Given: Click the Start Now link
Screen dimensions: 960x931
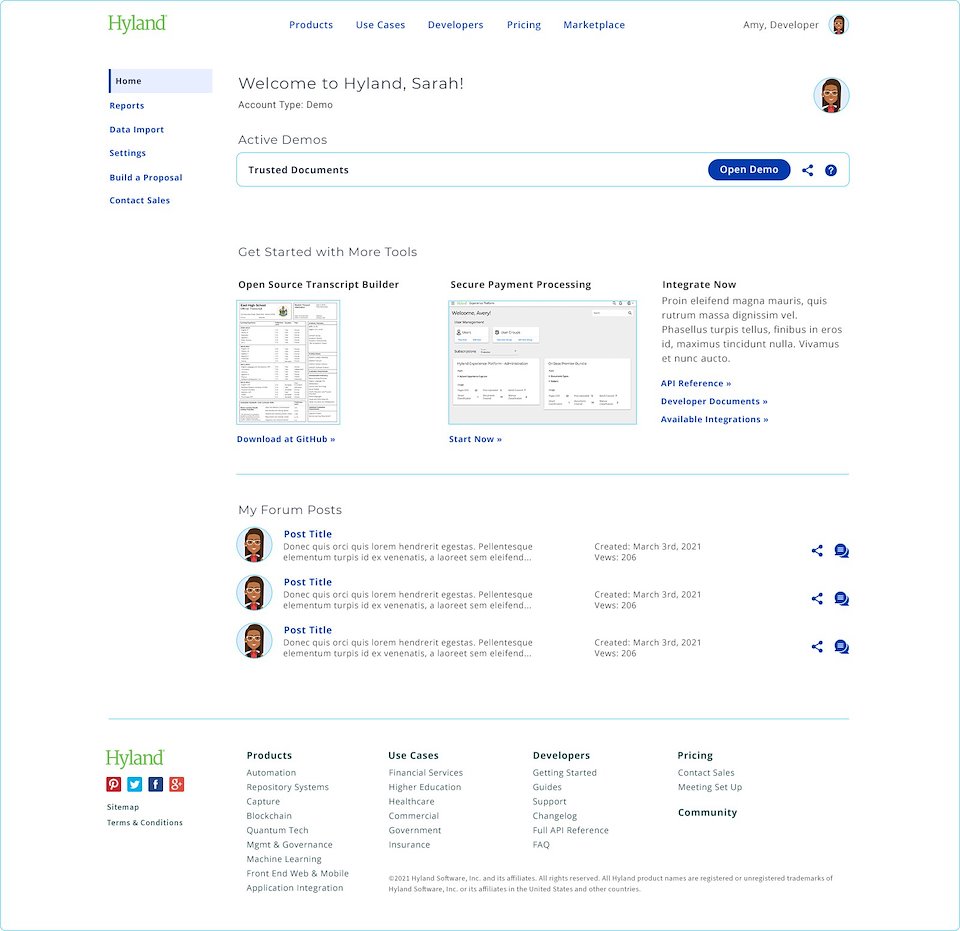Looking at the screenshot, I should [475, 439].
